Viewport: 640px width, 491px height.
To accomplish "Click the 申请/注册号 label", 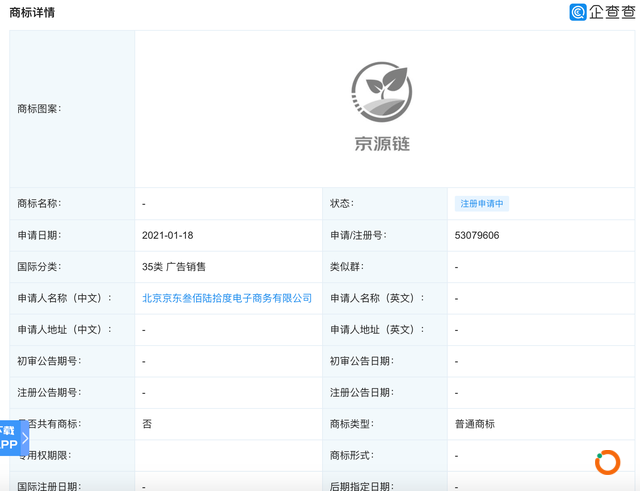I will (x=358, y=236).
